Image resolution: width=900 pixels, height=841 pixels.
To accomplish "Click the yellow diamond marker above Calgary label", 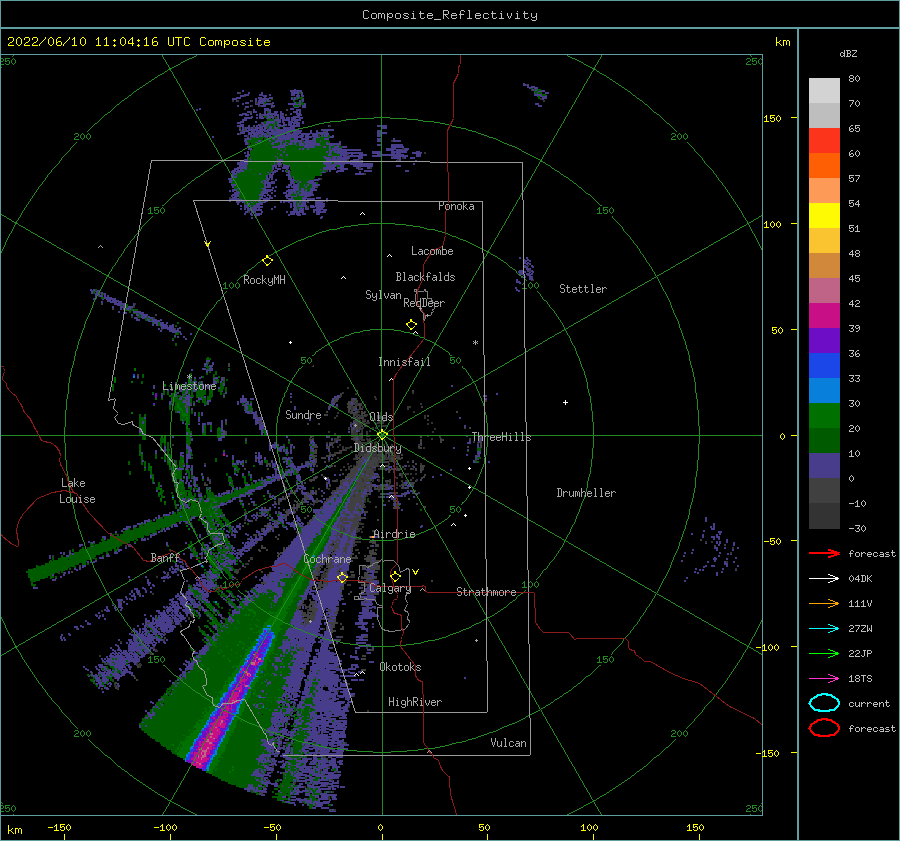I will (395, 576).
